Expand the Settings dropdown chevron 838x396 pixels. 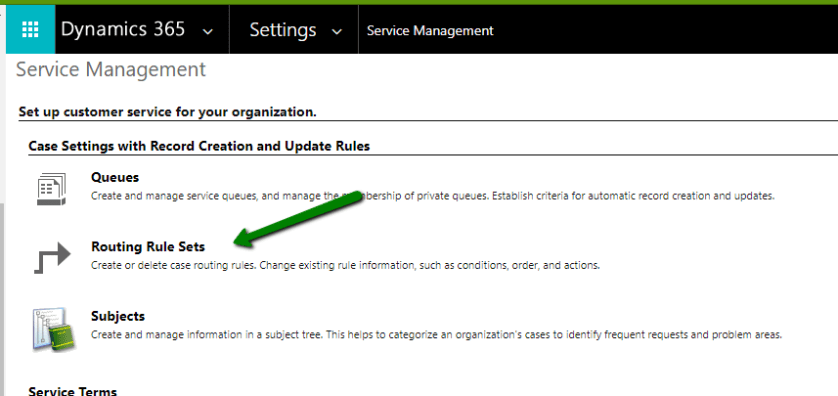coord(337,31)
